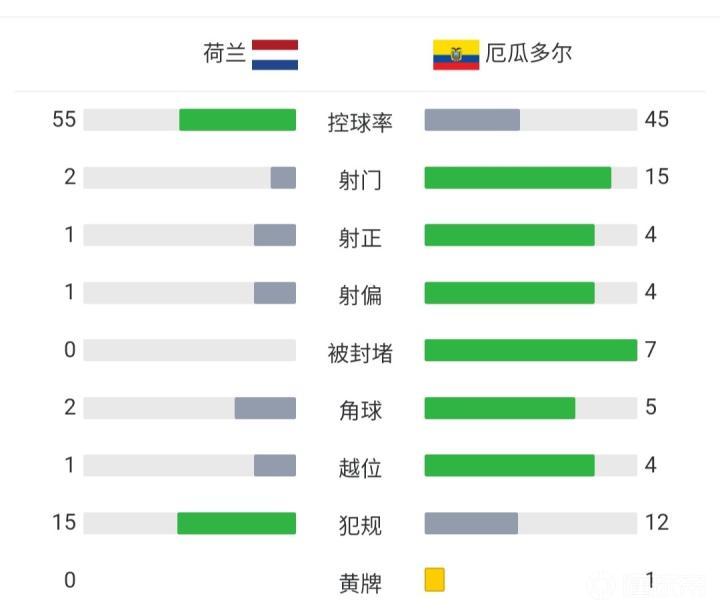Click the yellow card icon
The height and width of the screenshot is (610, 720).
pos(434,580)
